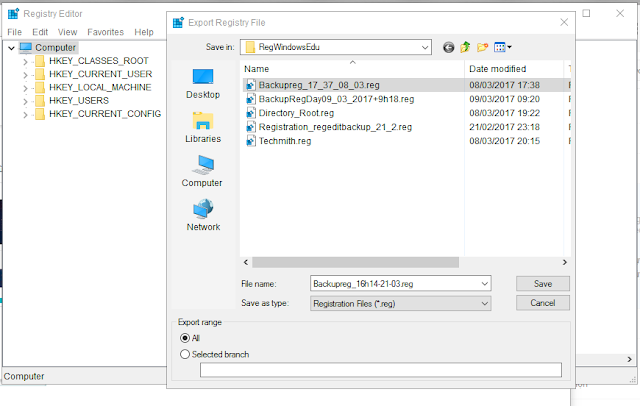Open the Save in folder dropdown
The width and height of the screenshot is (640, 406).
click(x=425, y=47)
